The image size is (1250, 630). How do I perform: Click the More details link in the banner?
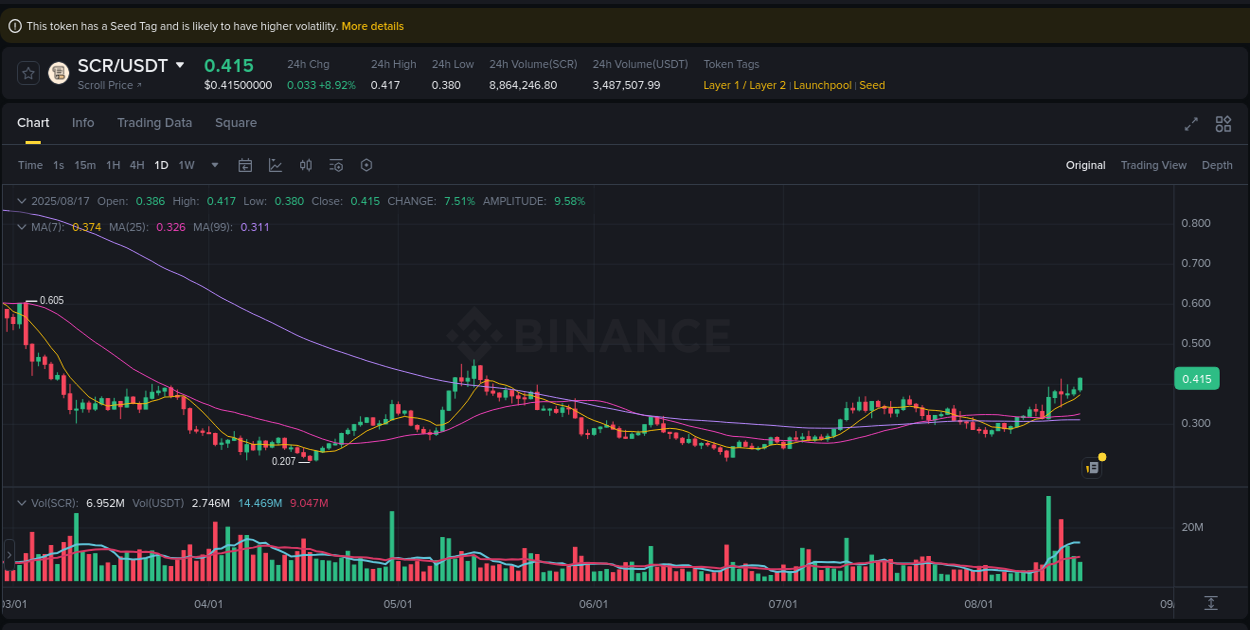pos(372,25)
